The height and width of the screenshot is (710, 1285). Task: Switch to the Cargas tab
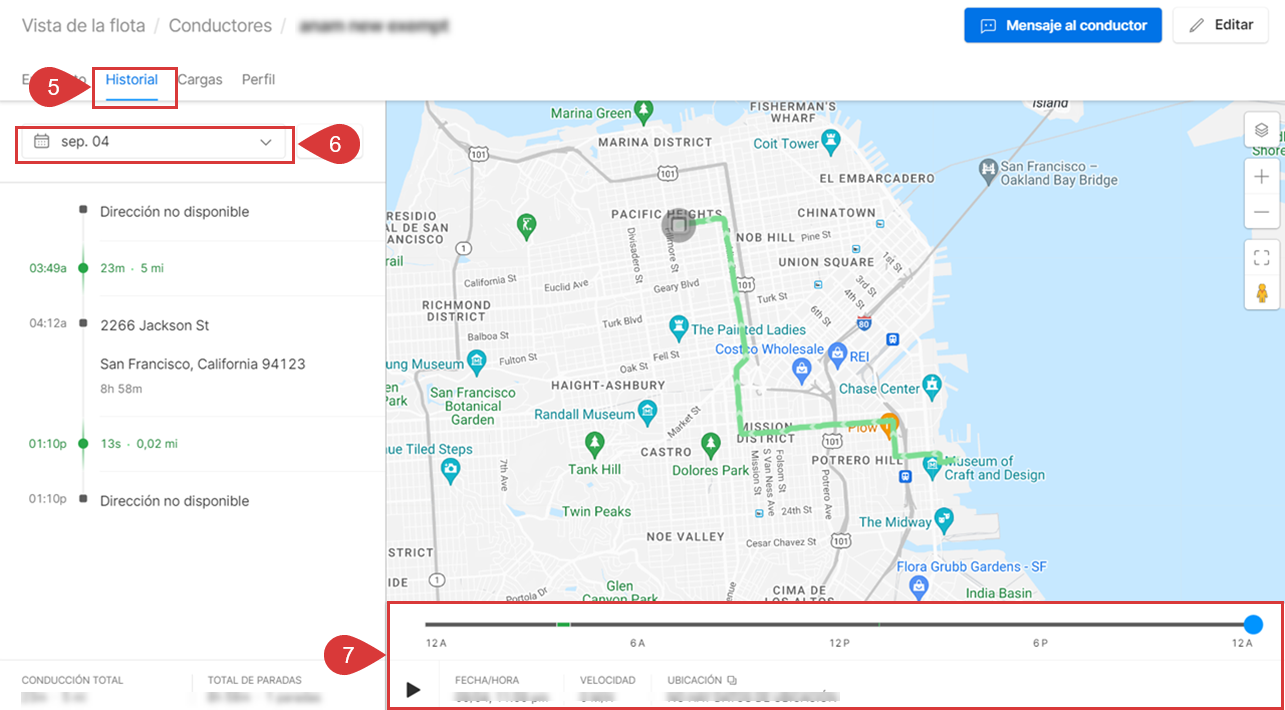(x=200, y=80)
